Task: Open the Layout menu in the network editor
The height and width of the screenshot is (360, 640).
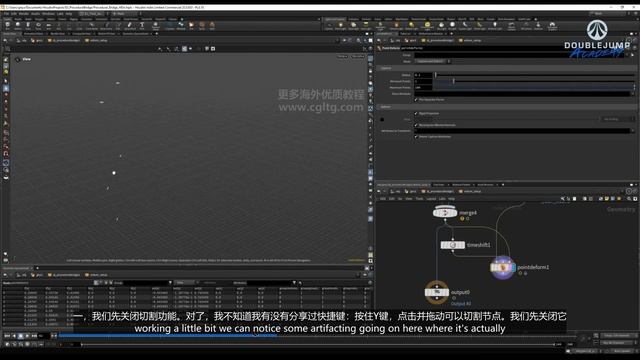Action: click(431, 199)
